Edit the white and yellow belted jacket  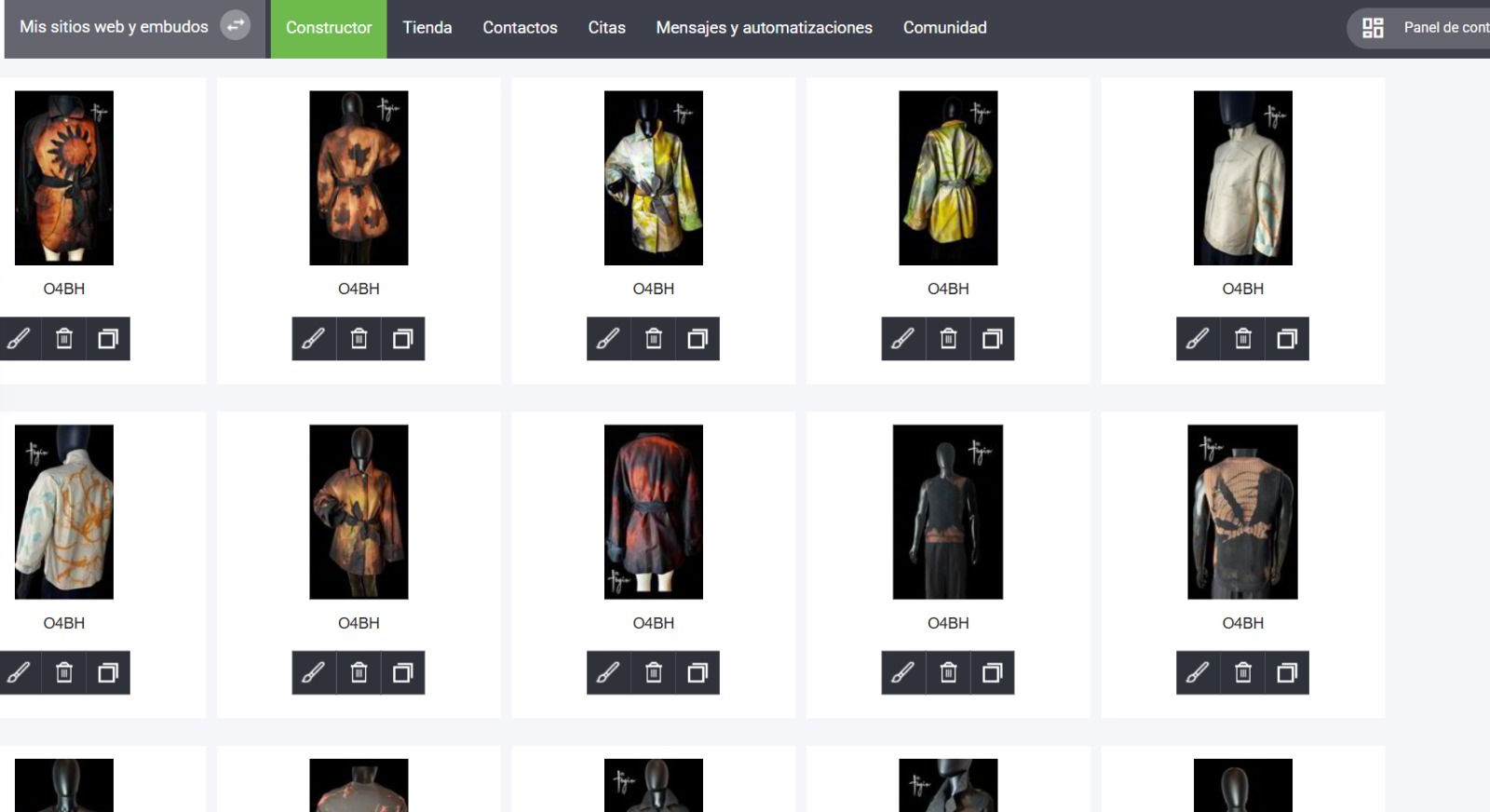[x=609, y=339]
